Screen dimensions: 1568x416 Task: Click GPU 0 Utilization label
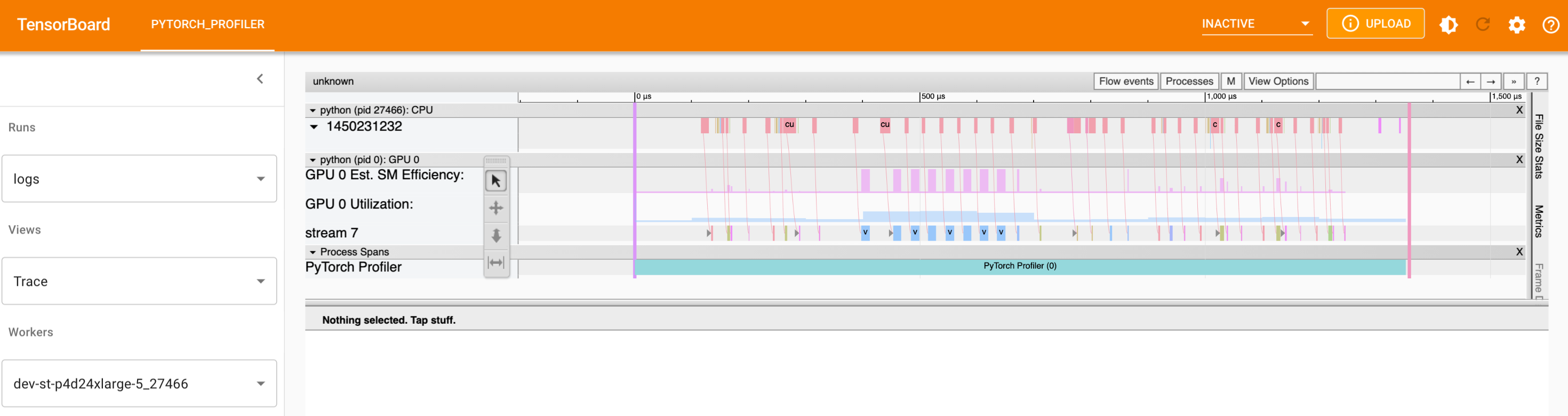click(x=358, y=204)
